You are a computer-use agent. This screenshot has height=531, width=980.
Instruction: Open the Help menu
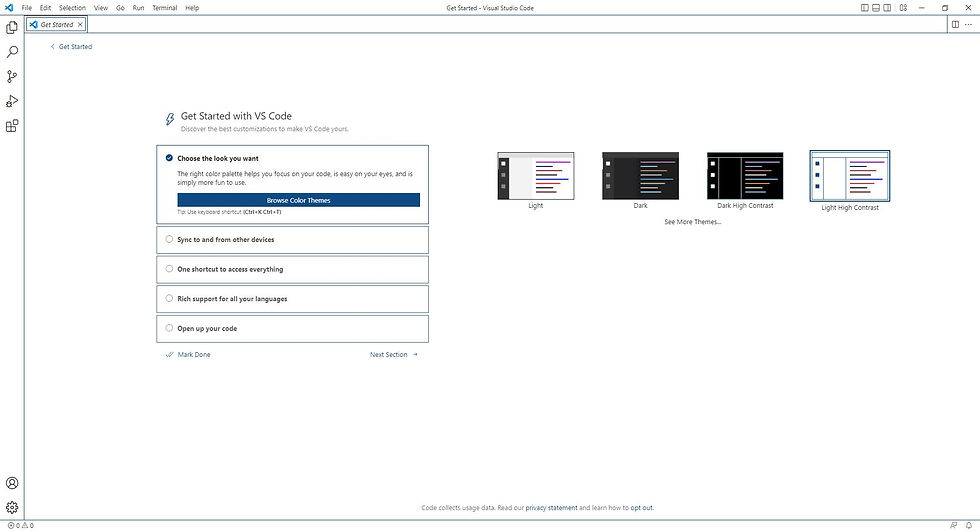coord(192,7)
